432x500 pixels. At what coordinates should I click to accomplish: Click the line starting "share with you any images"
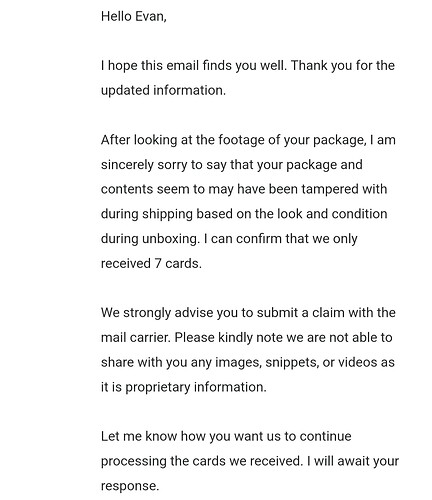pyautogui.click(x=248, y=362)
